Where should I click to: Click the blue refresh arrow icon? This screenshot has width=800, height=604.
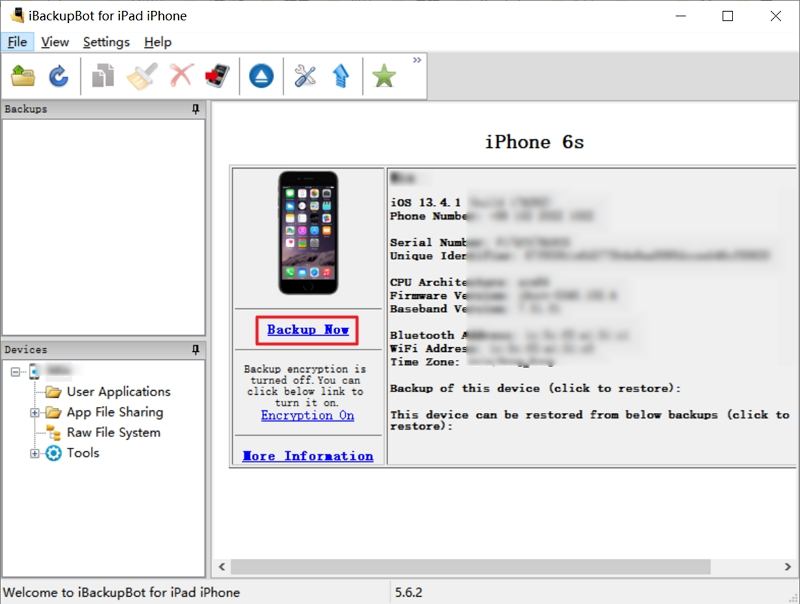click(59, 76)
